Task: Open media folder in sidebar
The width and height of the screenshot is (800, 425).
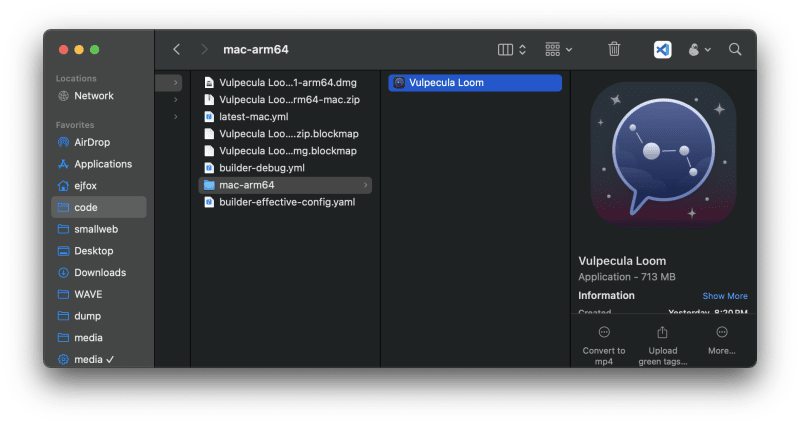Action: point(99,338)
